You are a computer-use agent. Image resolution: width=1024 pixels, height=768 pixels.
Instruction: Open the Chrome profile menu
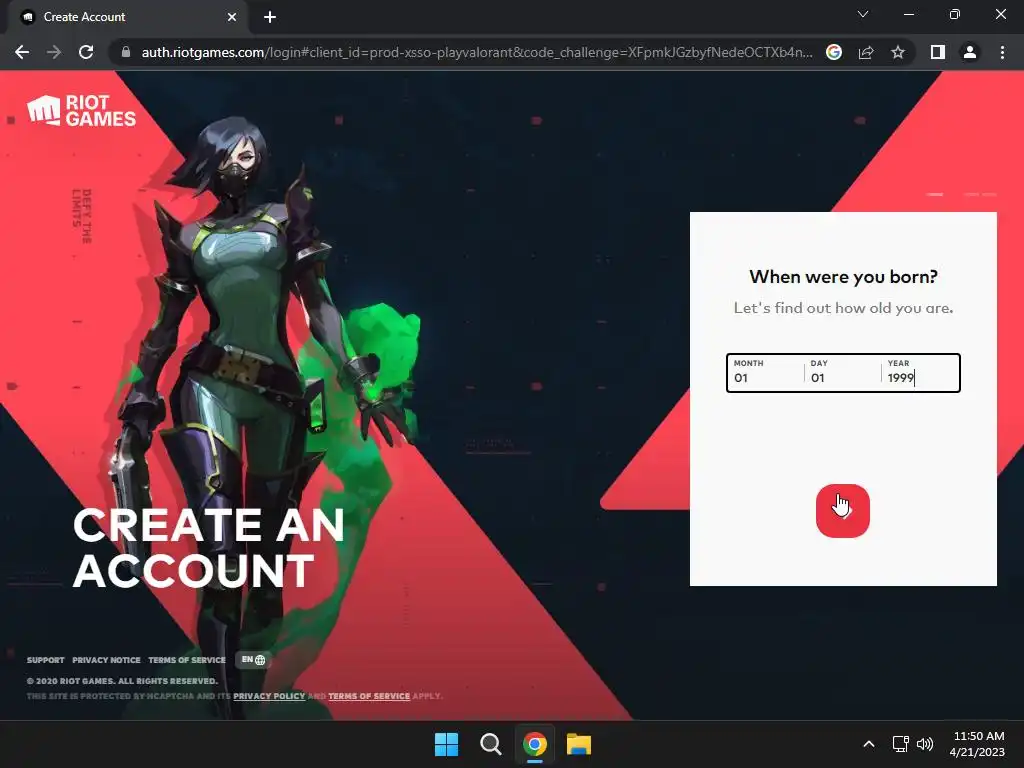click(x=970, y=52)
